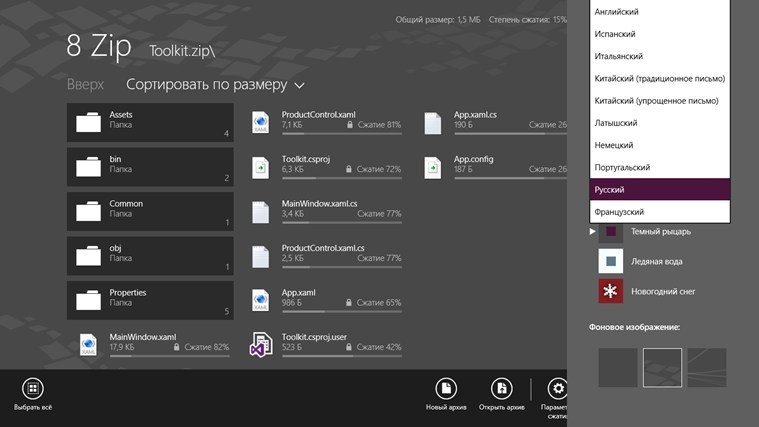Choose Русский in the language list
The height and width of the screenshot is (427, 759).
(660, 190)
